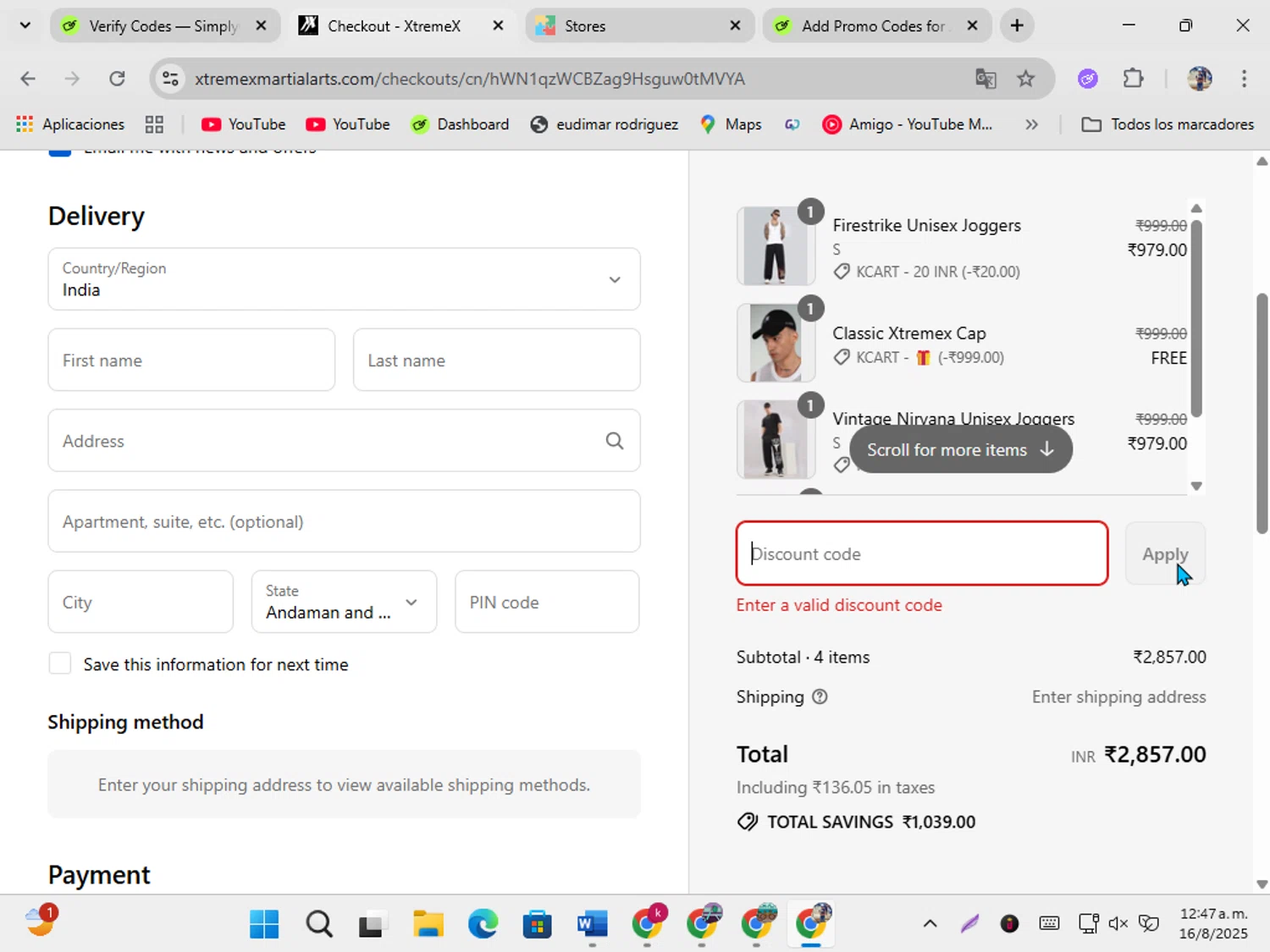Screen dimensions: 1270x952
Task: Open the Maps bookmark
Action: (x=731, y=124)
